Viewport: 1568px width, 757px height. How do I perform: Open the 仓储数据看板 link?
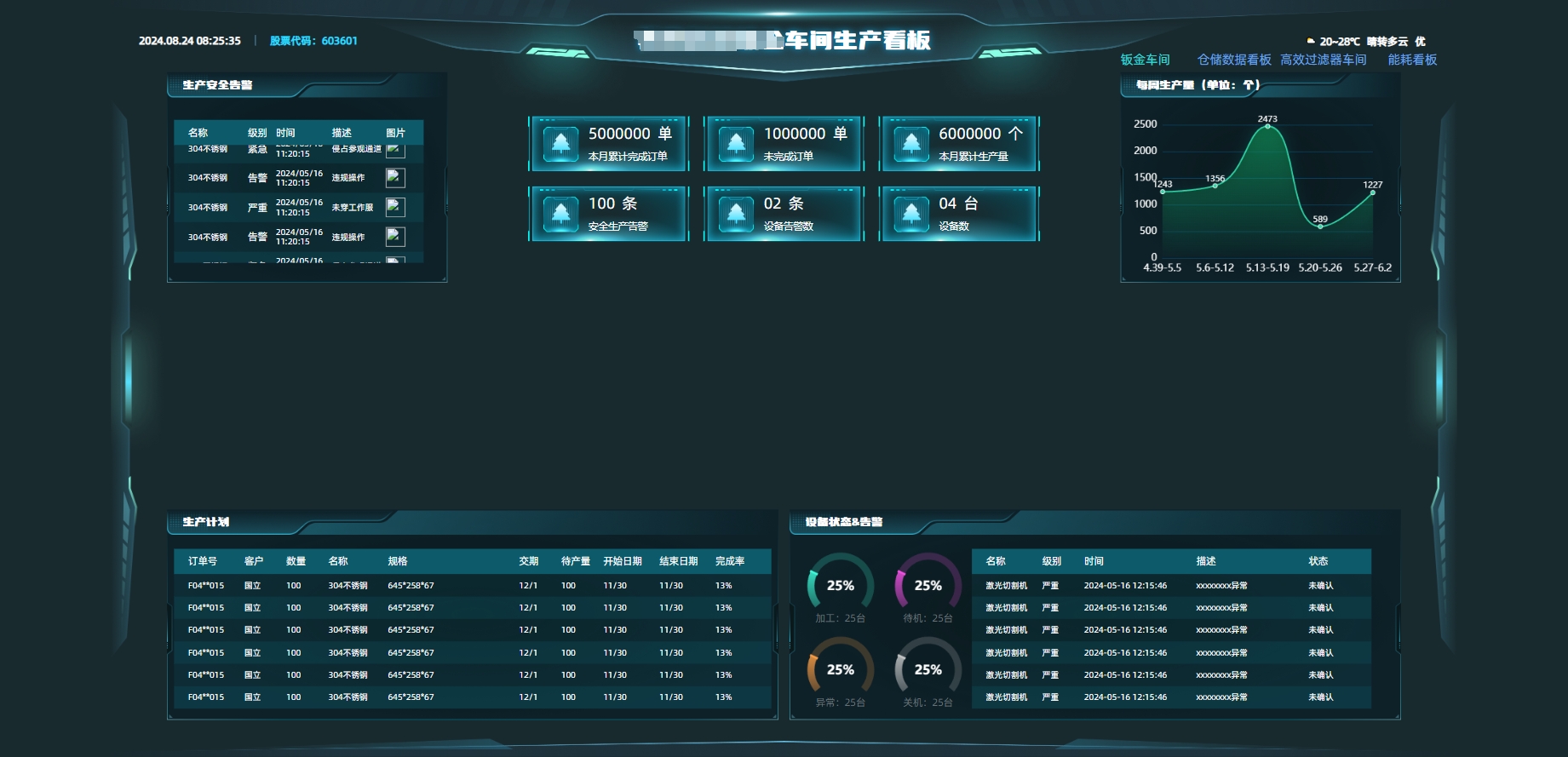[x=1234, y=60]
